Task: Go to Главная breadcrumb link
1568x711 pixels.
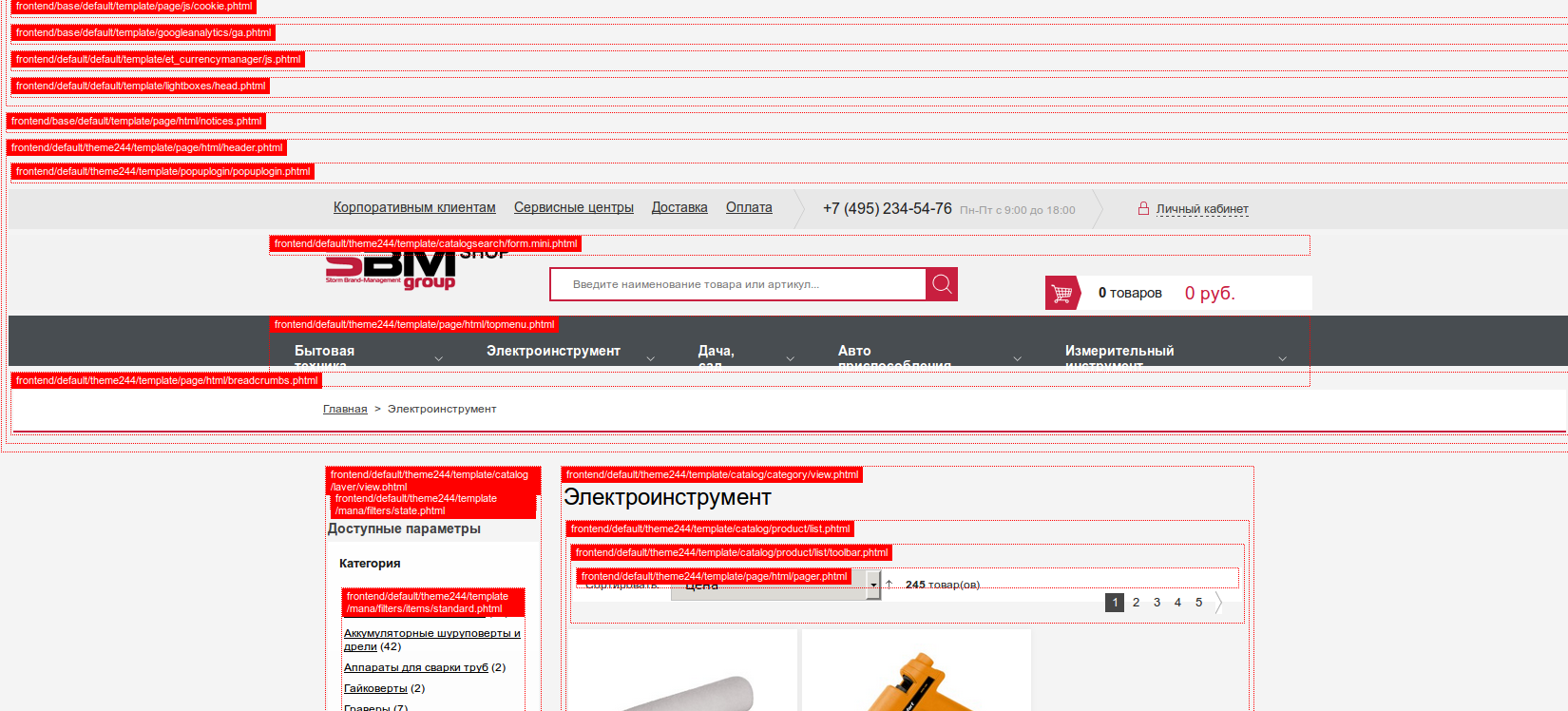Action: click(345, 409)
